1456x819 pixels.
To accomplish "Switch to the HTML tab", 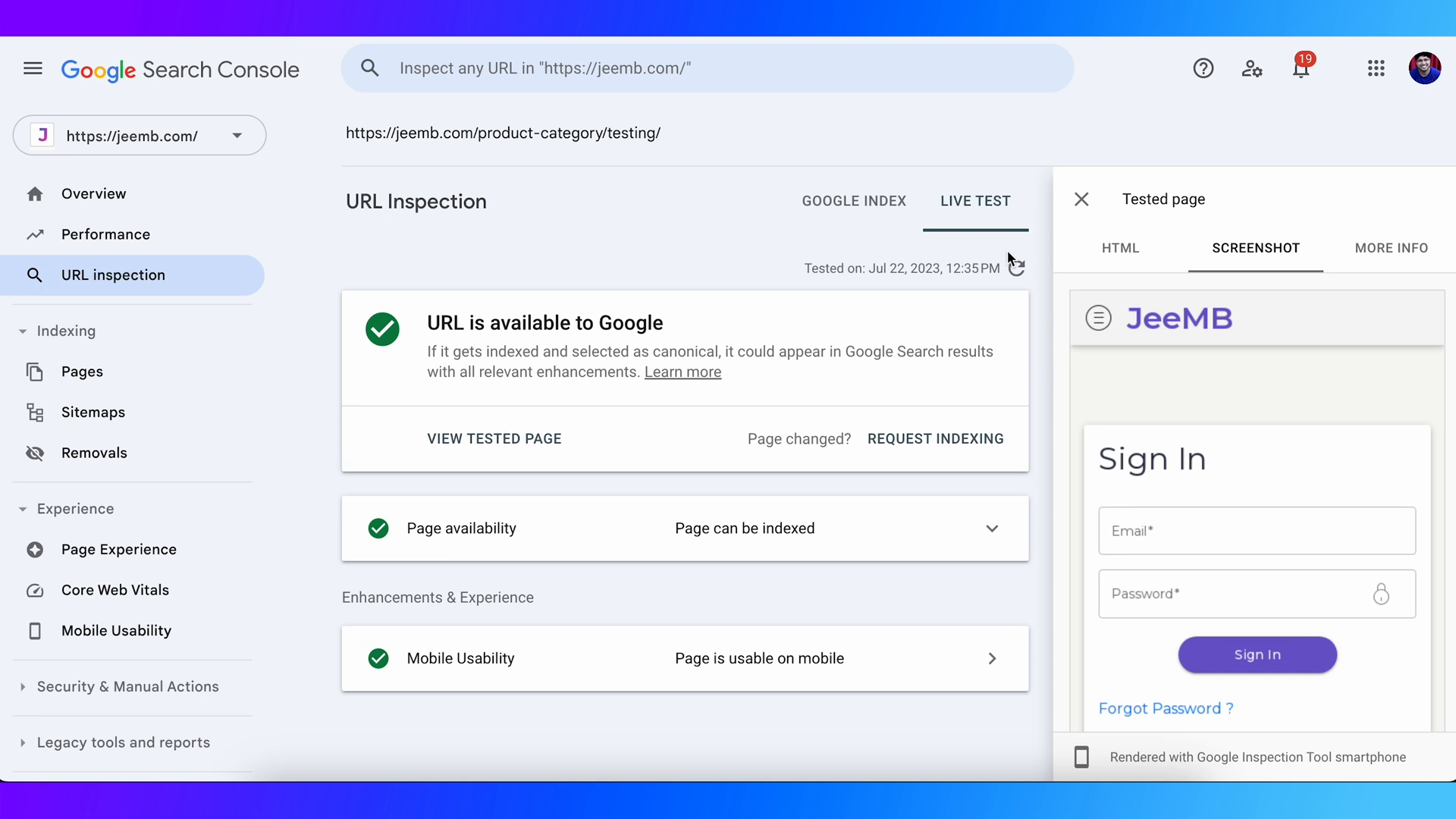I will tap(1121, 248).
